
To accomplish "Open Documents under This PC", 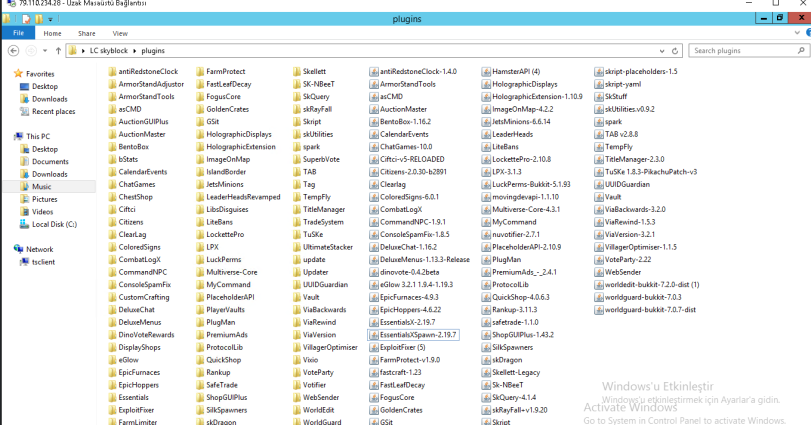I will coord(50,161).
